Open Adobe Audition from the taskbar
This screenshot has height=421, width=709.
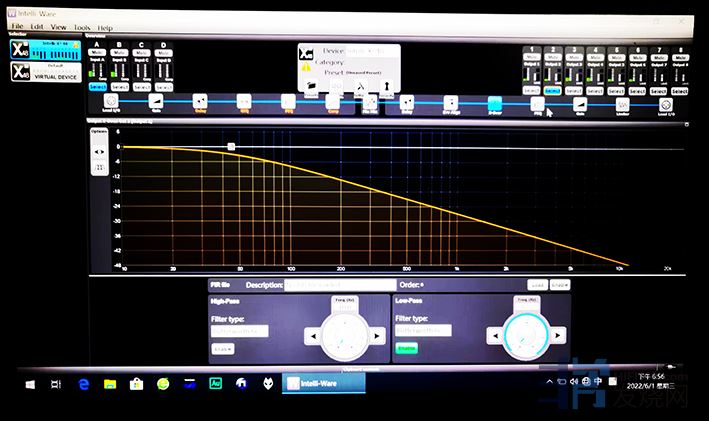pos(213,382)
